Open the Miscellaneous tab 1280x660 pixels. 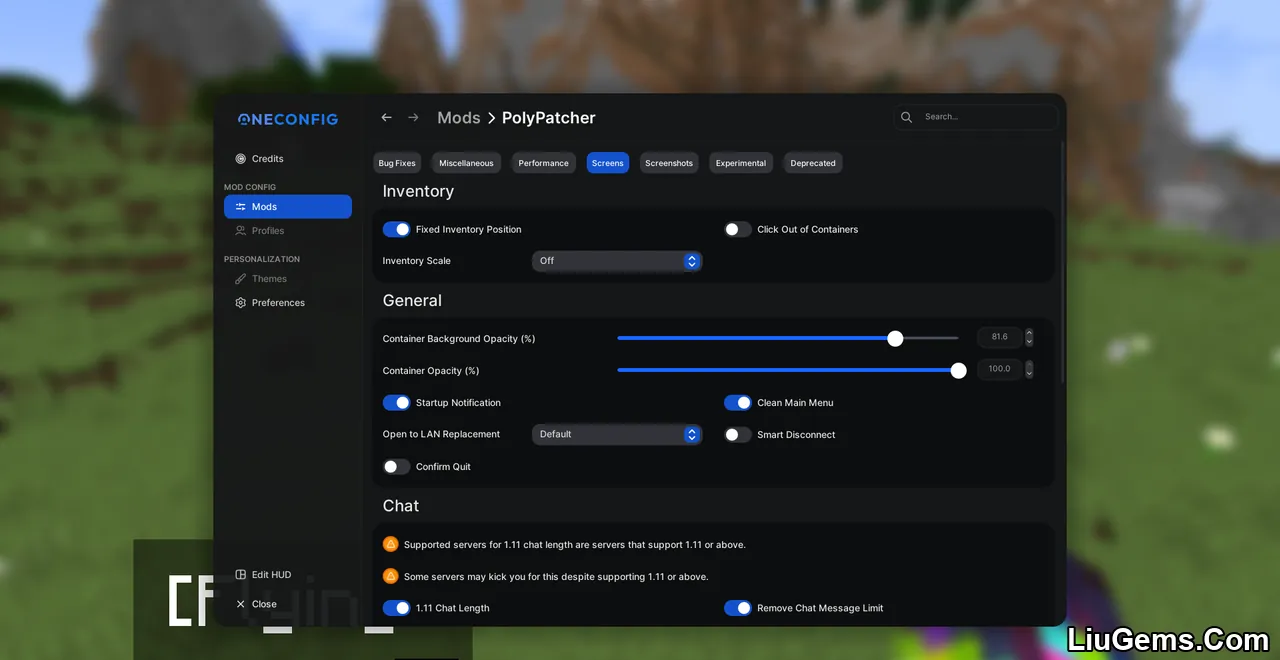point(466,163)
